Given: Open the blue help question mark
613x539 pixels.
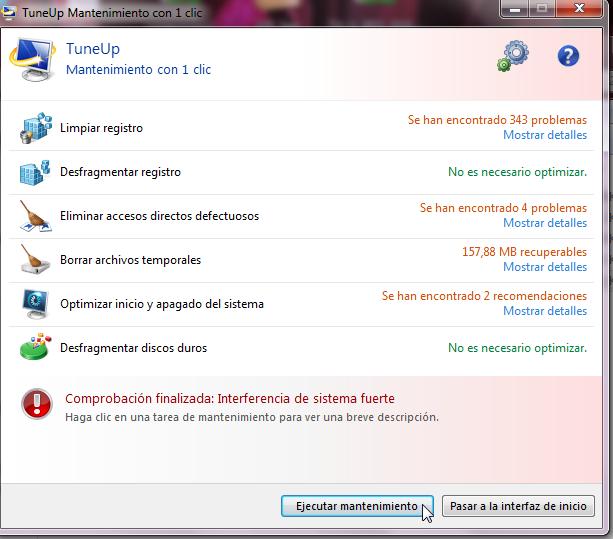Looking at the screenshot, I should [x=568, y=56].
